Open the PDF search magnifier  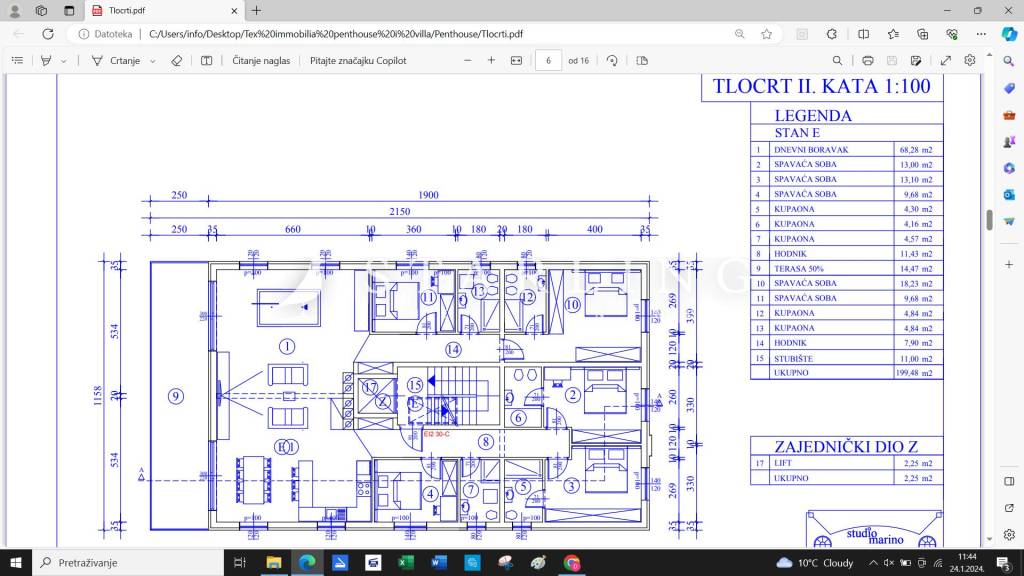837,60
